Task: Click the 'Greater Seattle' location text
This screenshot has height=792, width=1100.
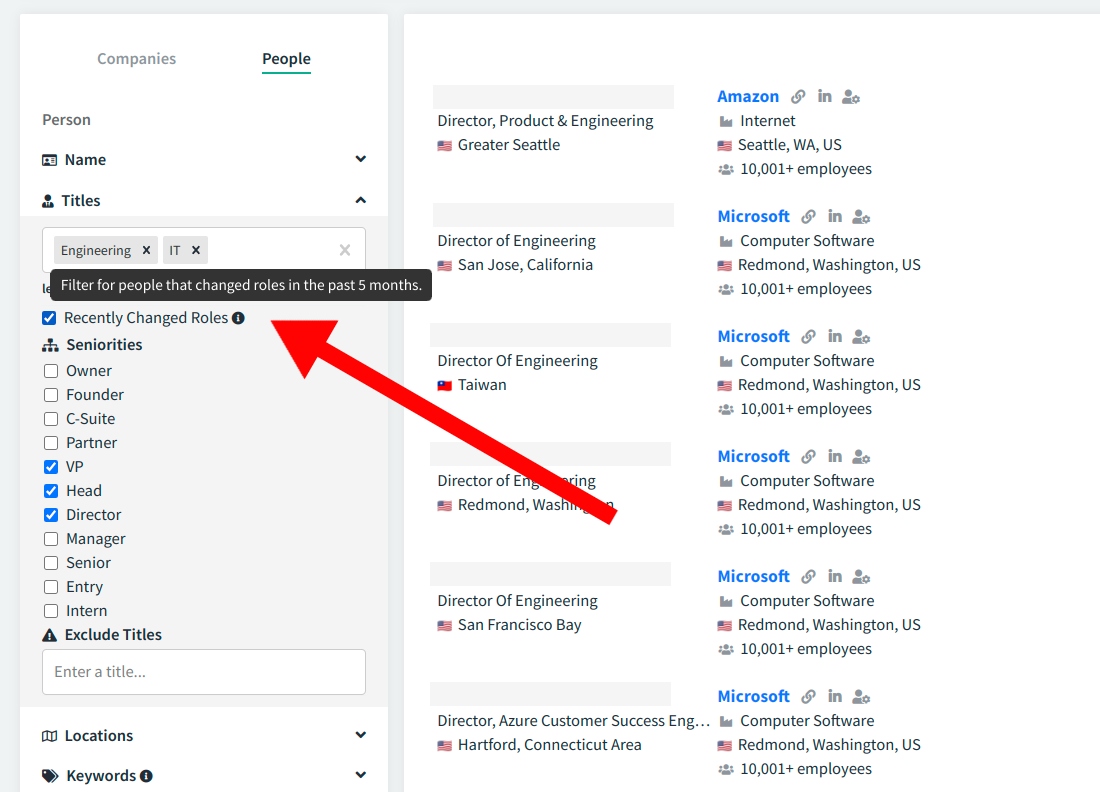Action: click(x=509, y=145)
